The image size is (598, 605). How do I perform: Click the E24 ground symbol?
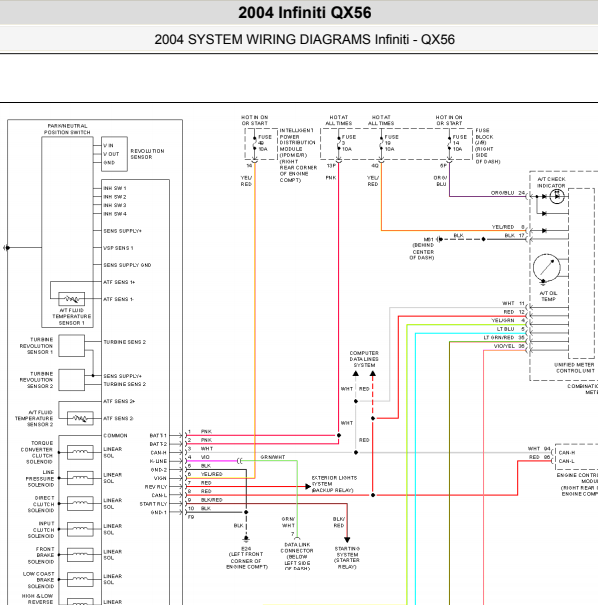click(246, 539)
